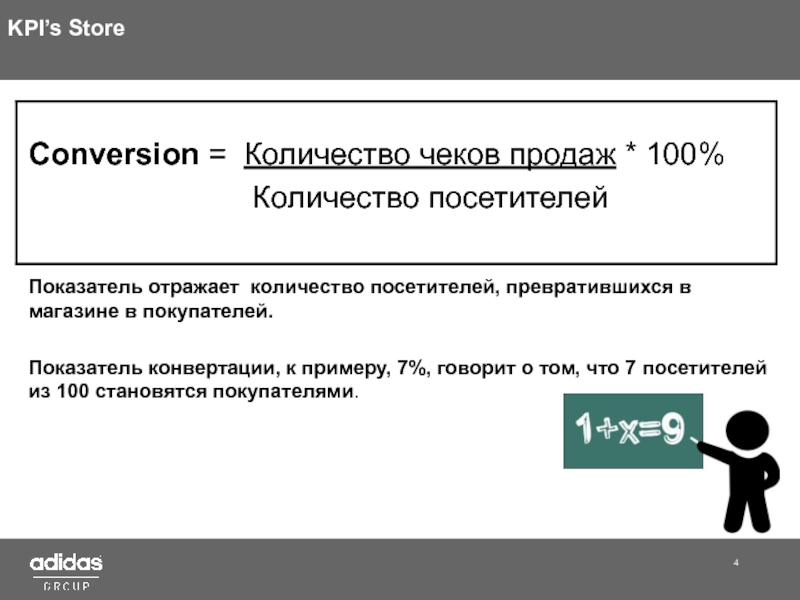The image size is (800, 600).
Task: Click the GROUP text under adidas logo
Action: tap(66, 586)
